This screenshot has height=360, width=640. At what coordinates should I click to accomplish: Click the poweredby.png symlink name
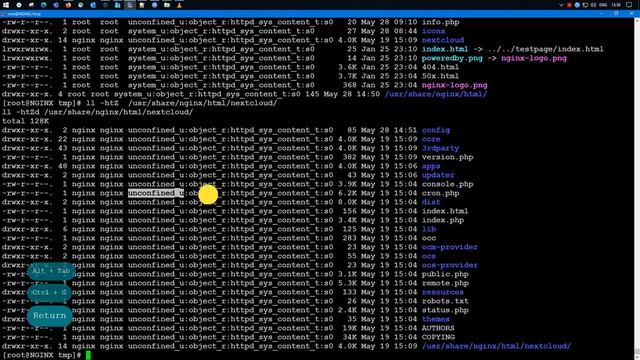(x=452, y=58)
